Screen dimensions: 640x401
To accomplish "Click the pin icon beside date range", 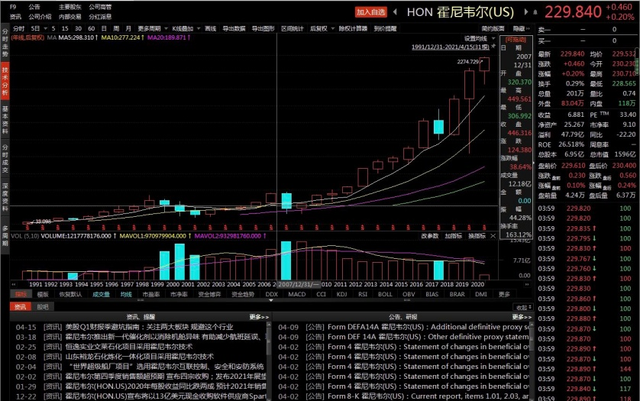I will point(494,47).
